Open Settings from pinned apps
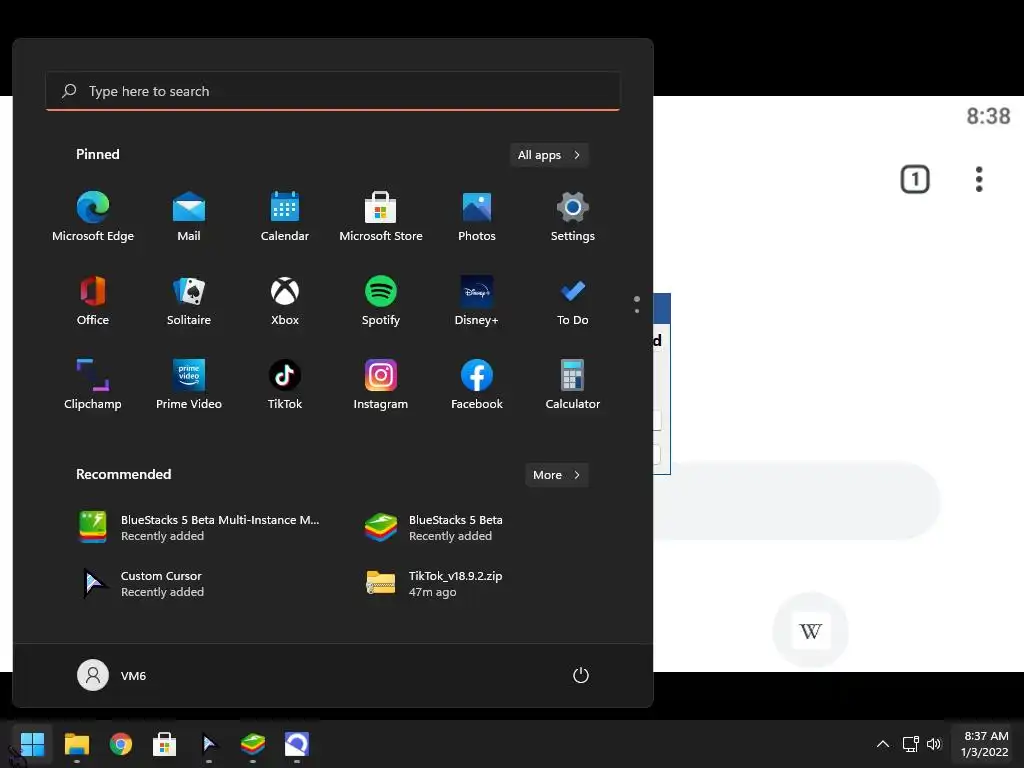This screenshot has height=768, width=1024. 573,217
